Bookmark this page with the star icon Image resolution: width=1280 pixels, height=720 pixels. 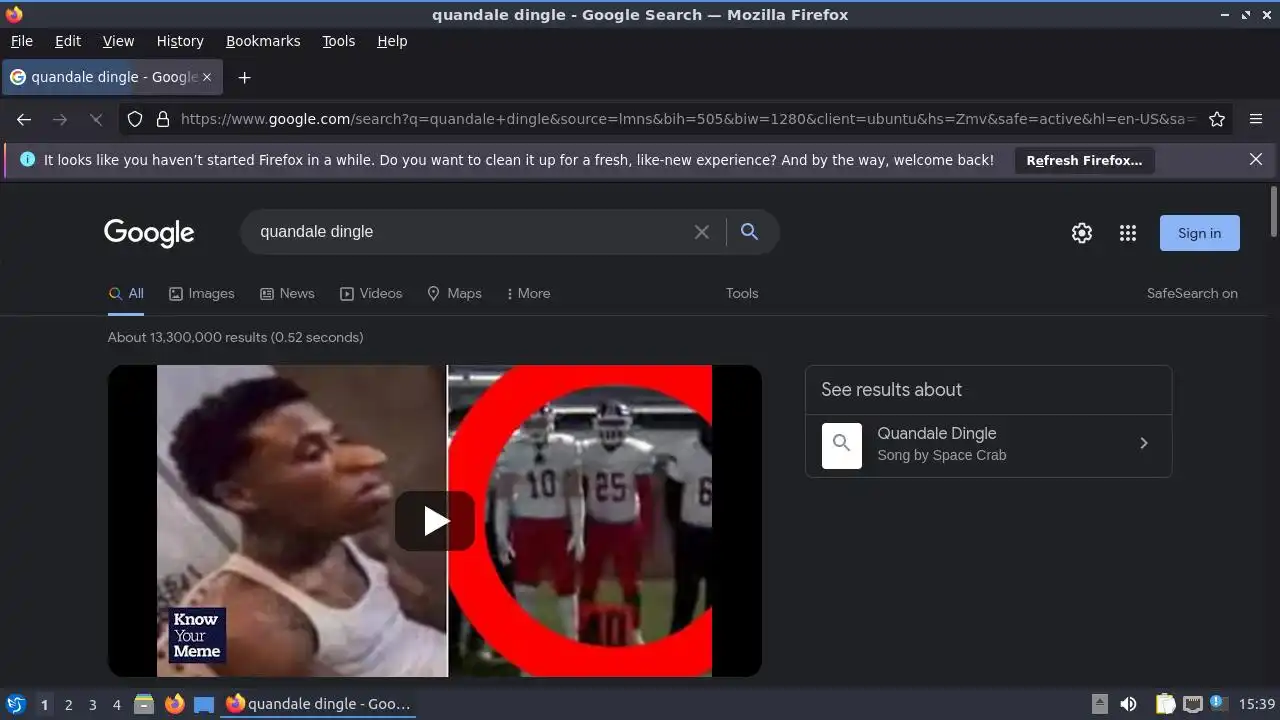coord(1217,119)
